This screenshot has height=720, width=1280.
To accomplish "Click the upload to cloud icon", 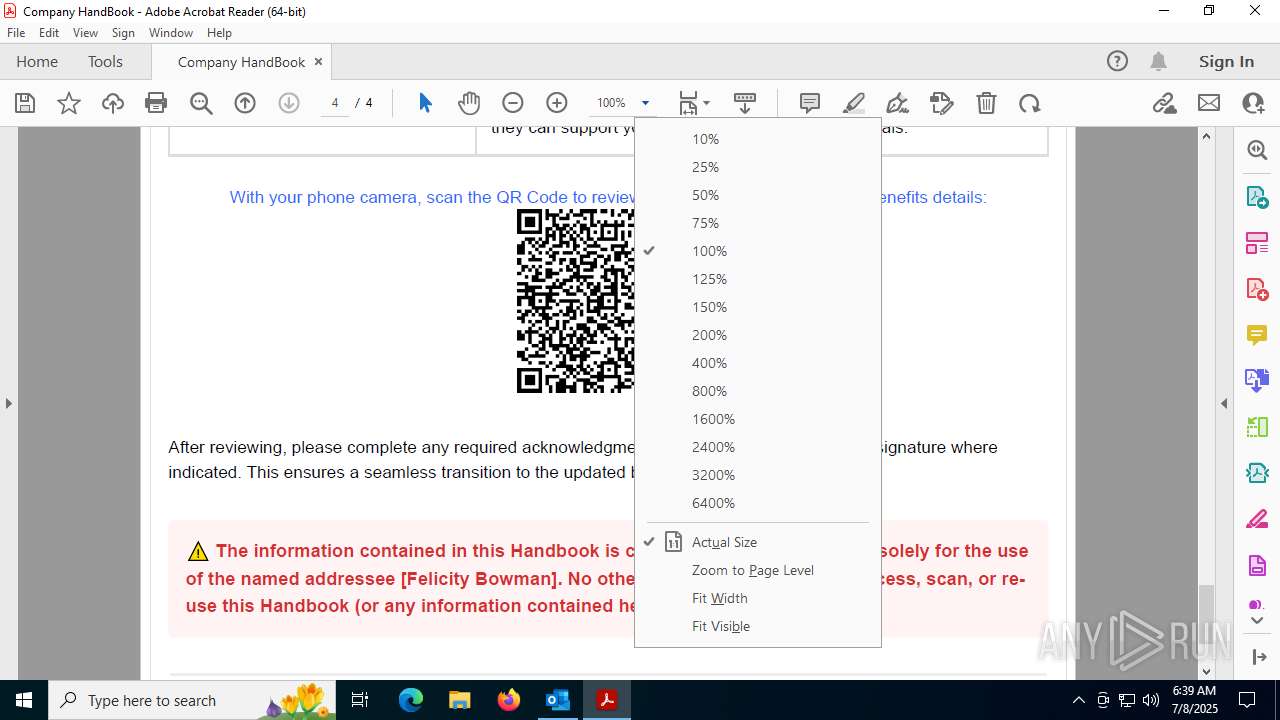I will (113, 103).
